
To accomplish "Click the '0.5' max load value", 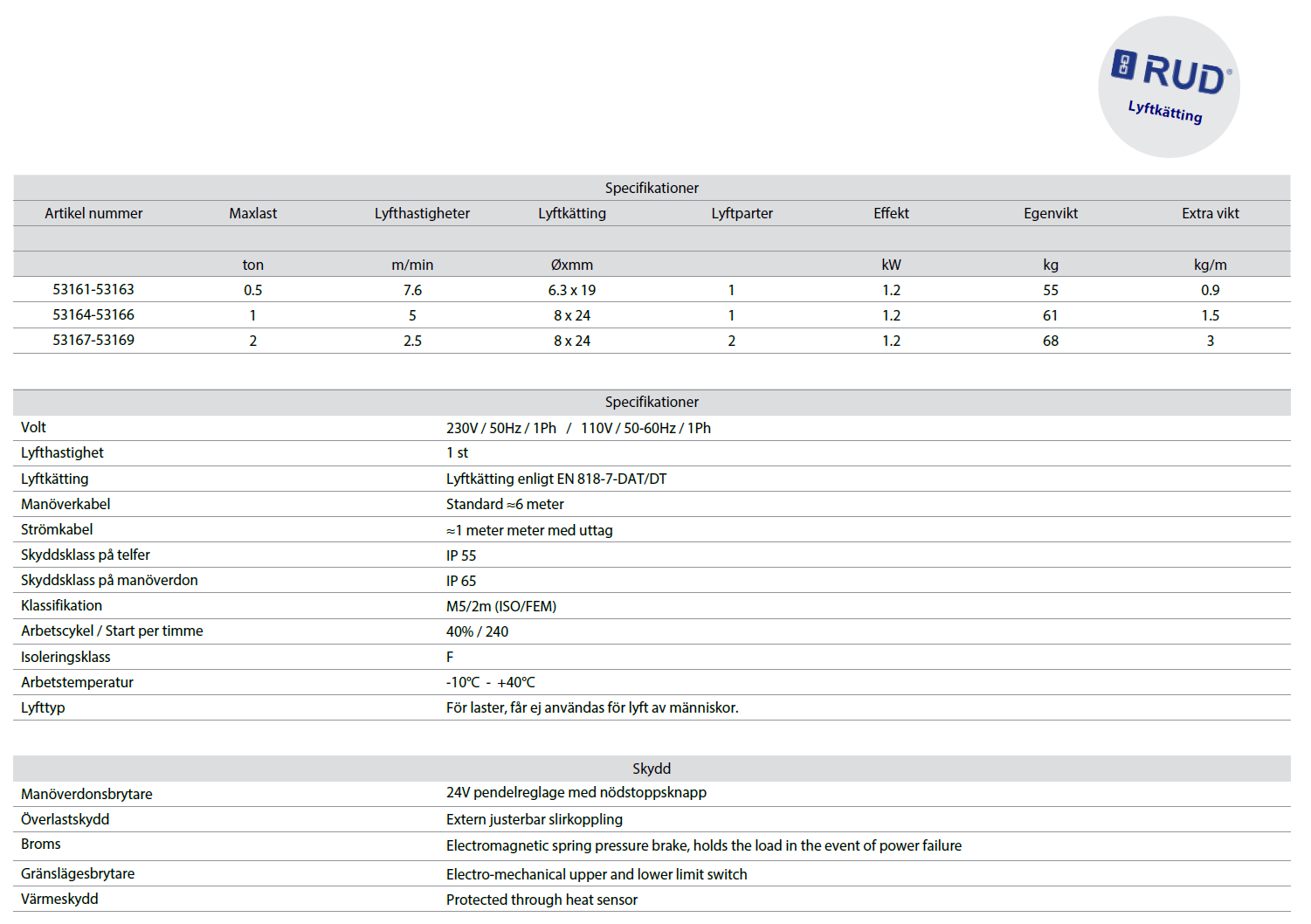I will tap(253, 290).
